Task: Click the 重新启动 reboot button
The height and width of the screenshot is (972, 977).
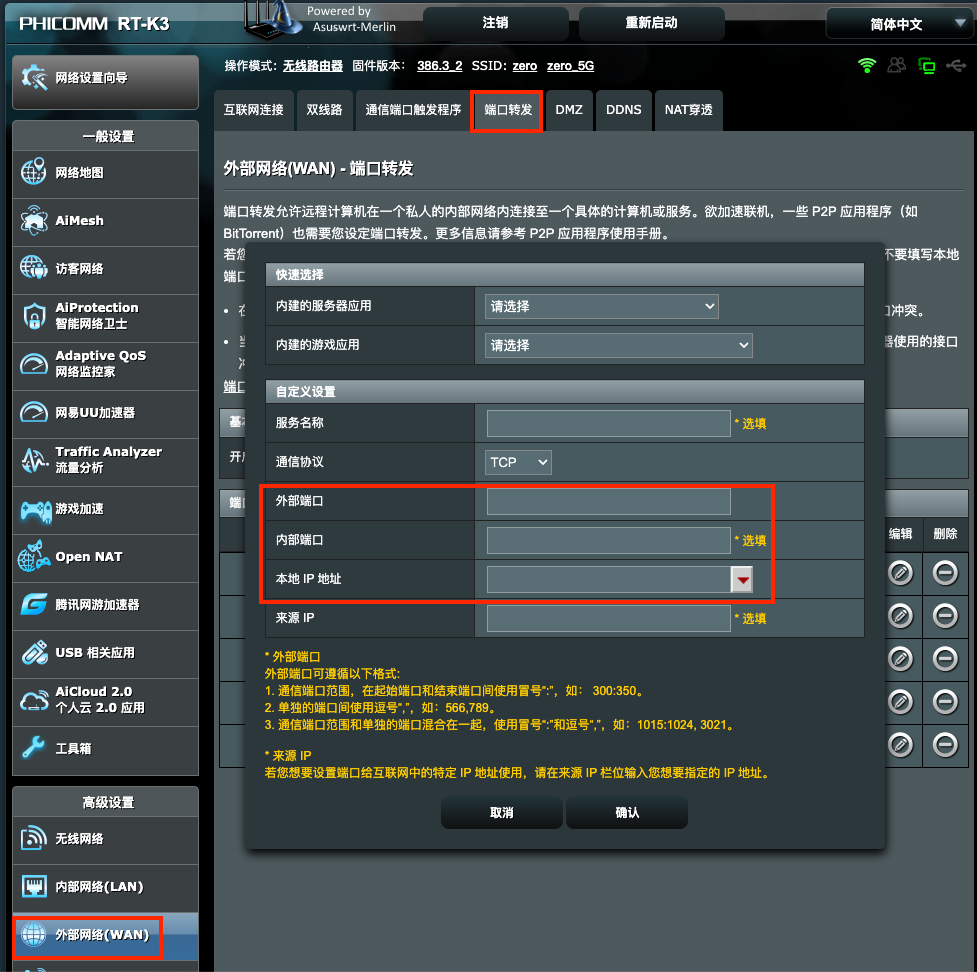Action: (x=652, y=24)
